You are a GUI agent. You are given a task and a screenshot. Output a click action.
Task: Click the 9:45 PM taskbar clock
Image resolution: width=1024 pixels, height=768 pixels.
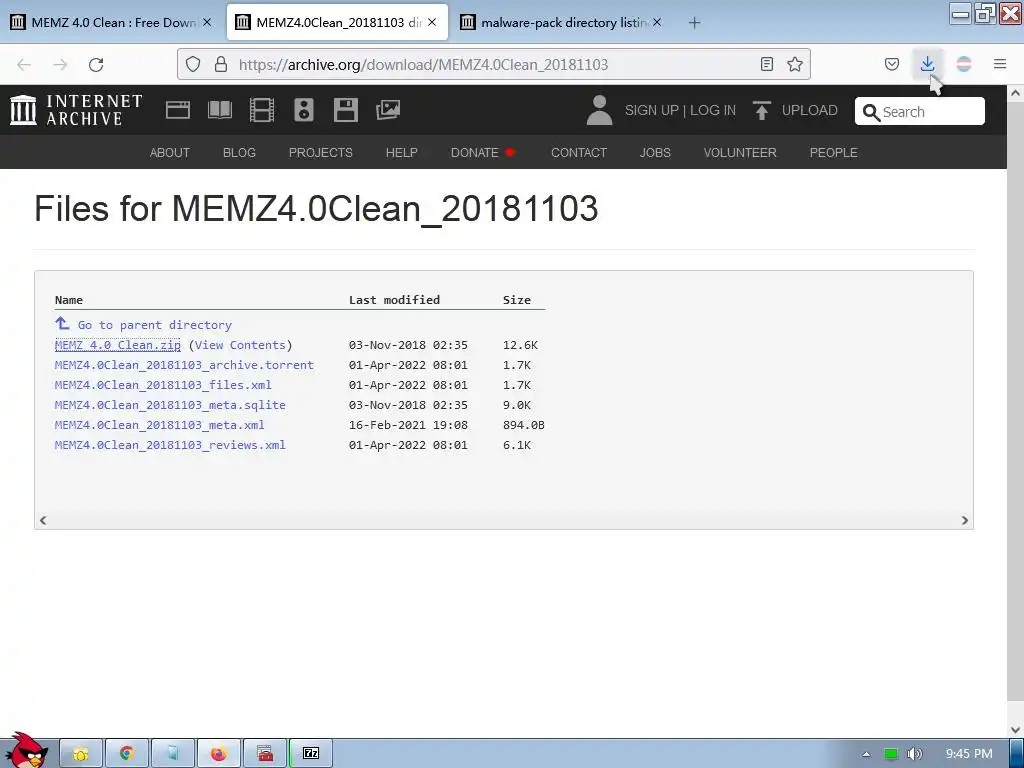969,754
